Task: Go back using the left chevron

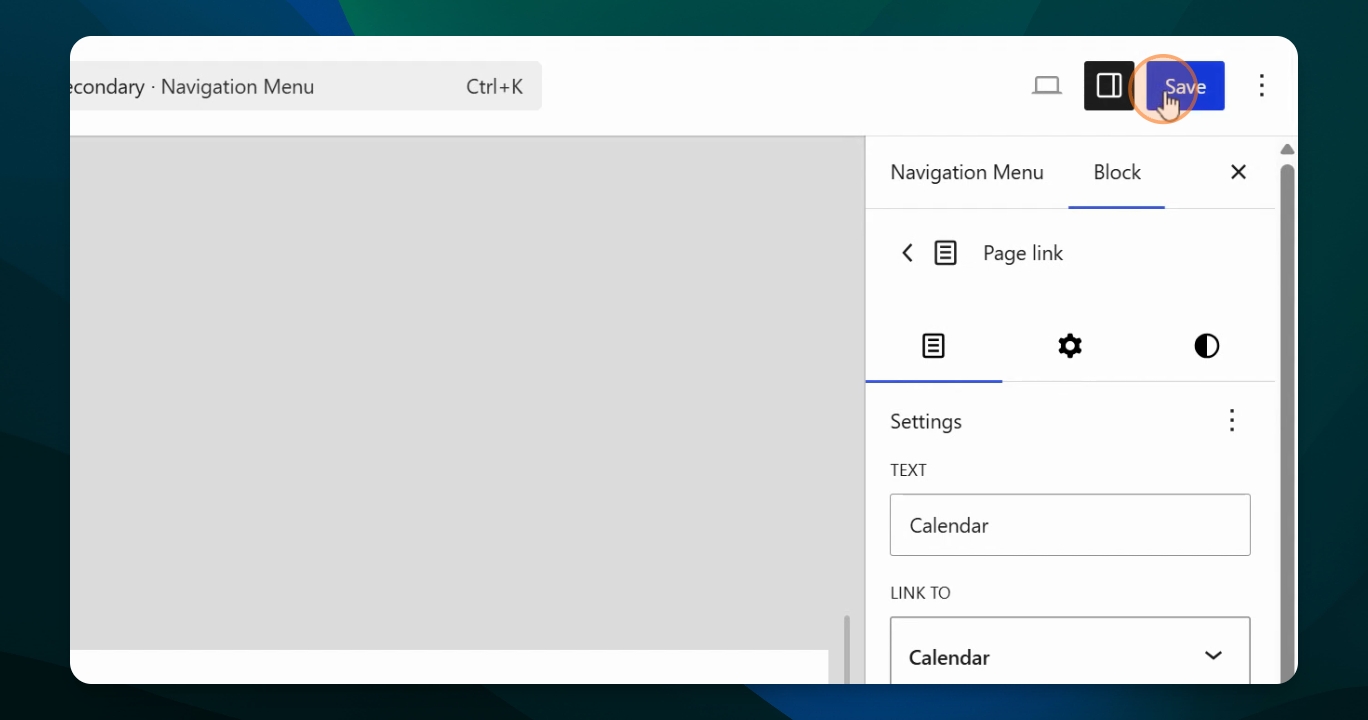Action: 907,253
